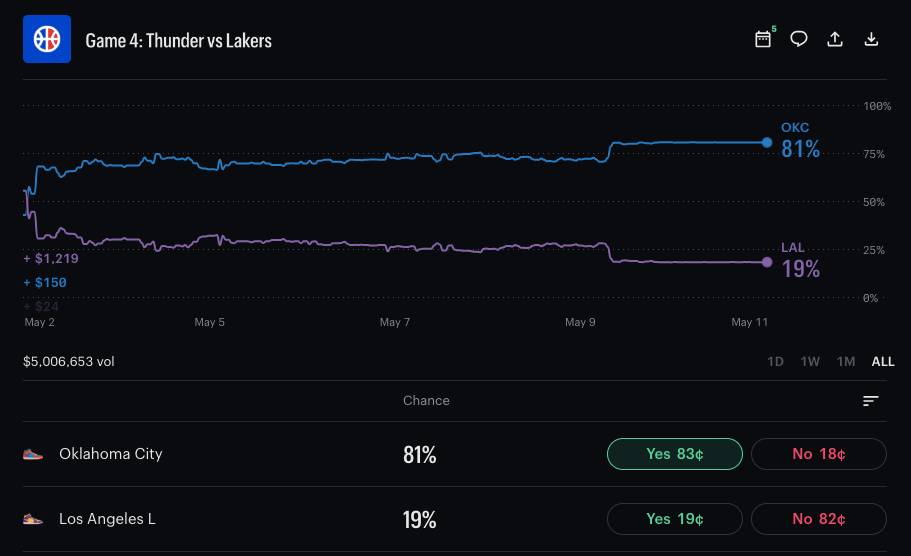Click the $5,006,653 vol text
This screenshot has width=911, height=556.
69,361
